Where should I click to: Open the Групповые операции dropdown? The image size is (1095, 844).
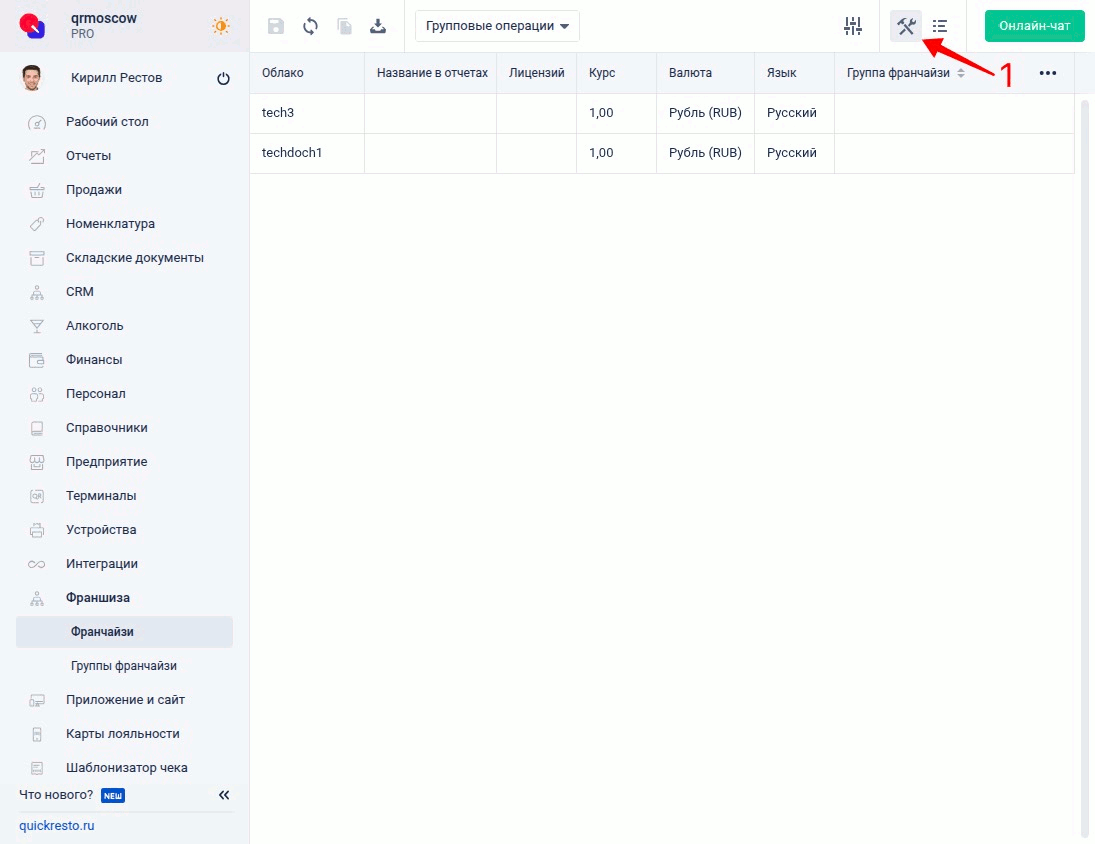point(497,26)
